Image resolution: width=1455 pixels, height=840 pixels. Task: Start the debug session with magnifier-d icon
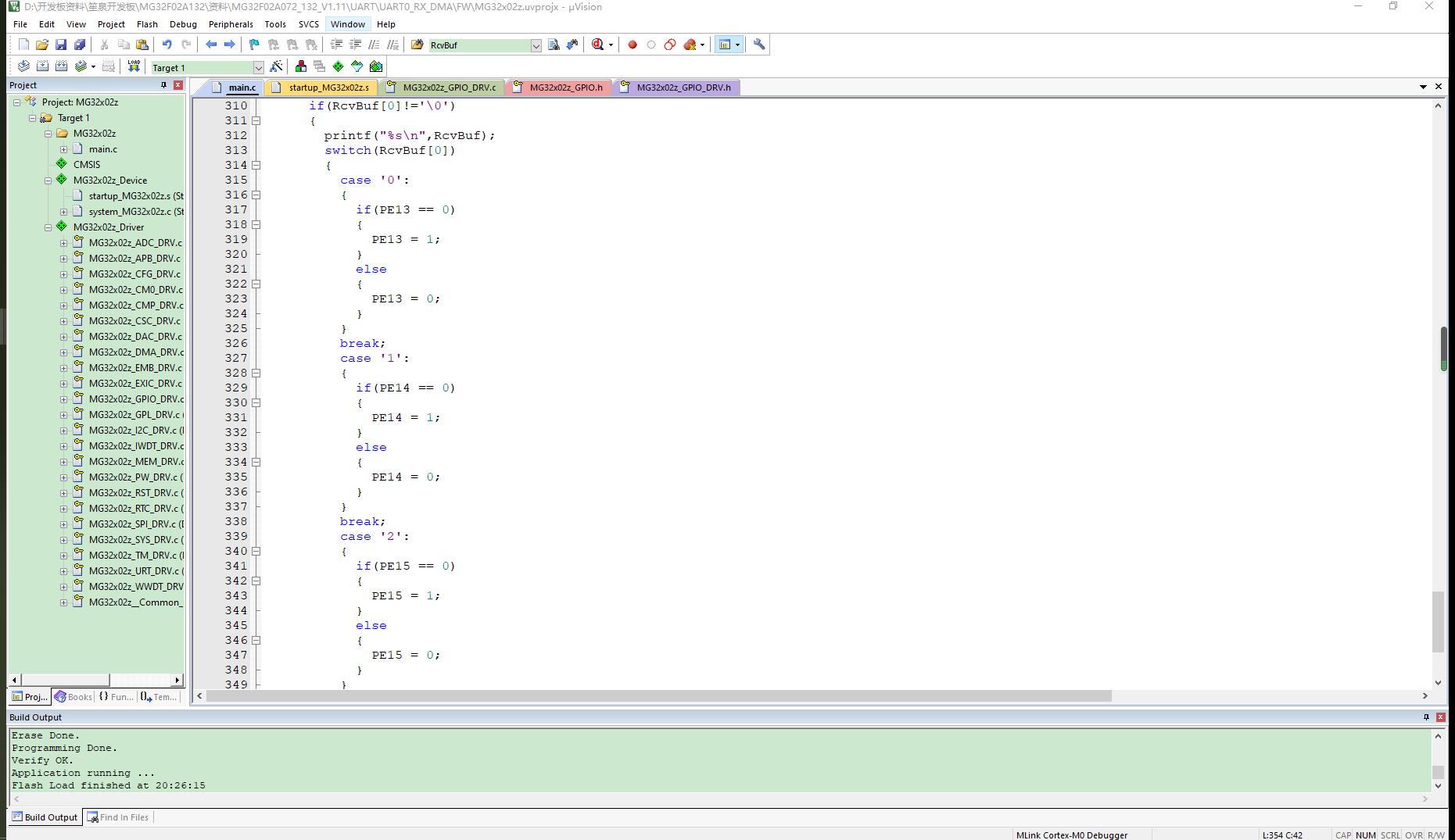pyautogui.click(x=598, y=45)
